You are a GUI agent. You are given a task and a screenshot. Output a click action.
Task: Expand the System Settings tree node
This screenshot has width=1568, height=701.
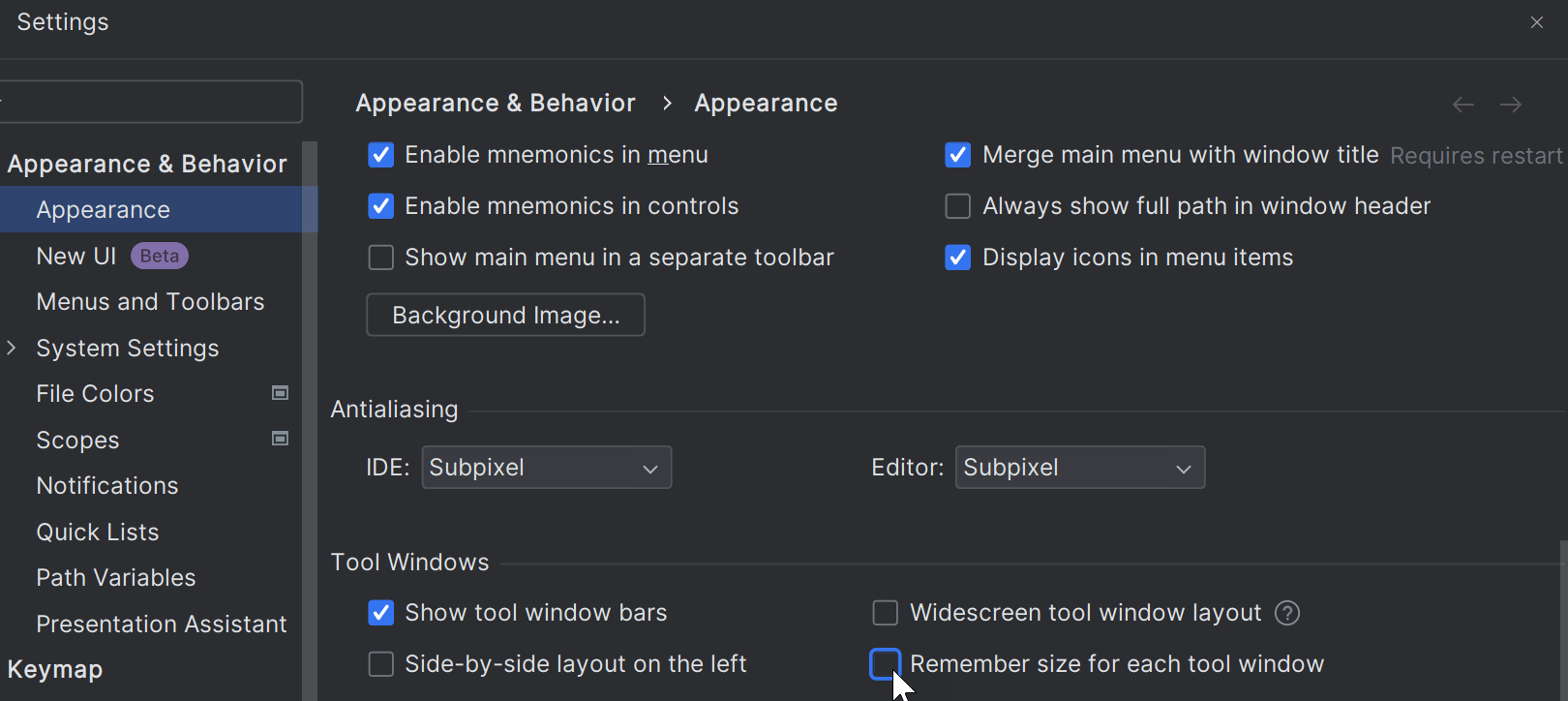coord(12,348)
